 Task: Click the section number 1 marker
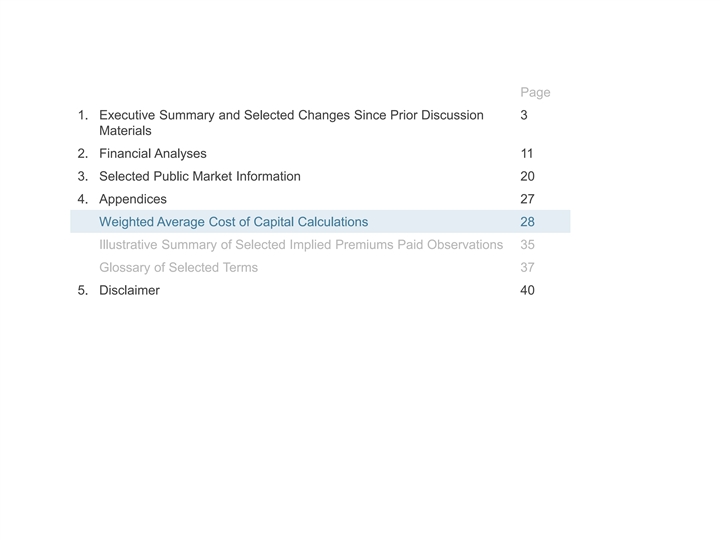coord(82,116)
